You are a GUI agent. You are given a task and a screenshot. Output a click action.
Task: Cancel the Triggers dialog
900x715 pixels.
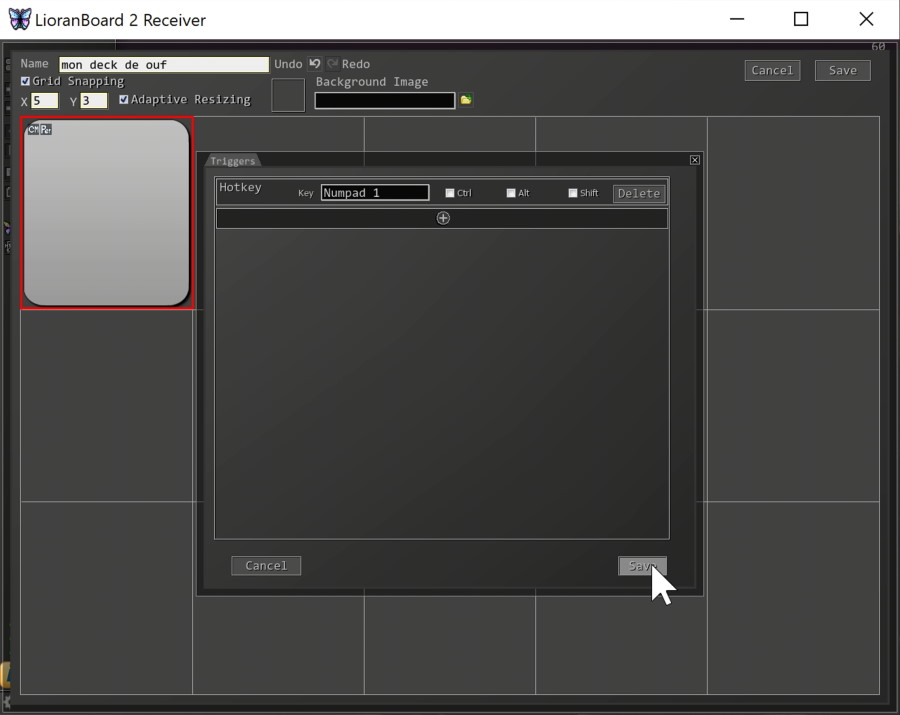tap(266, 566)
